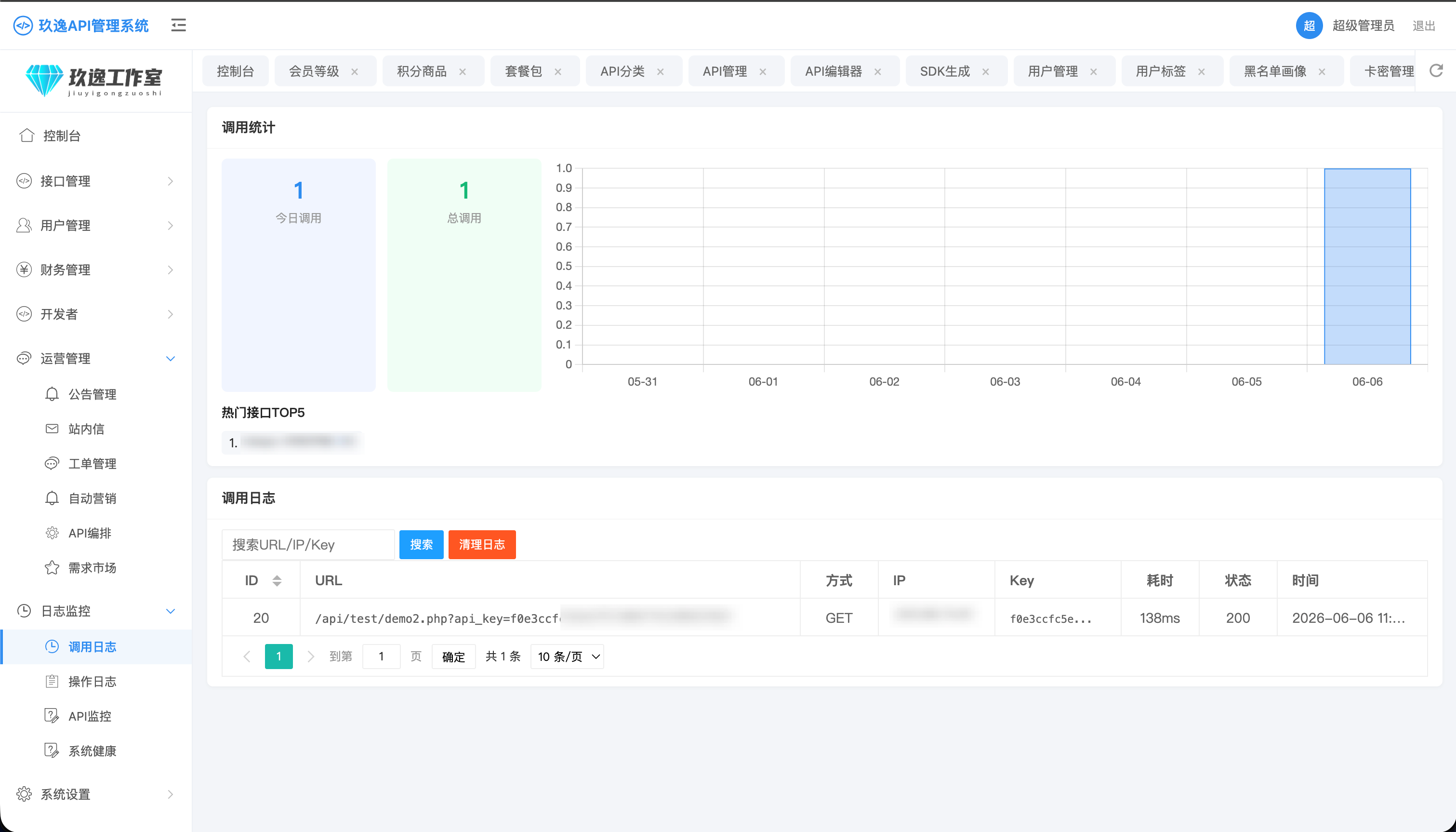Click the 日志监控 clock icon

coord(24,611)
